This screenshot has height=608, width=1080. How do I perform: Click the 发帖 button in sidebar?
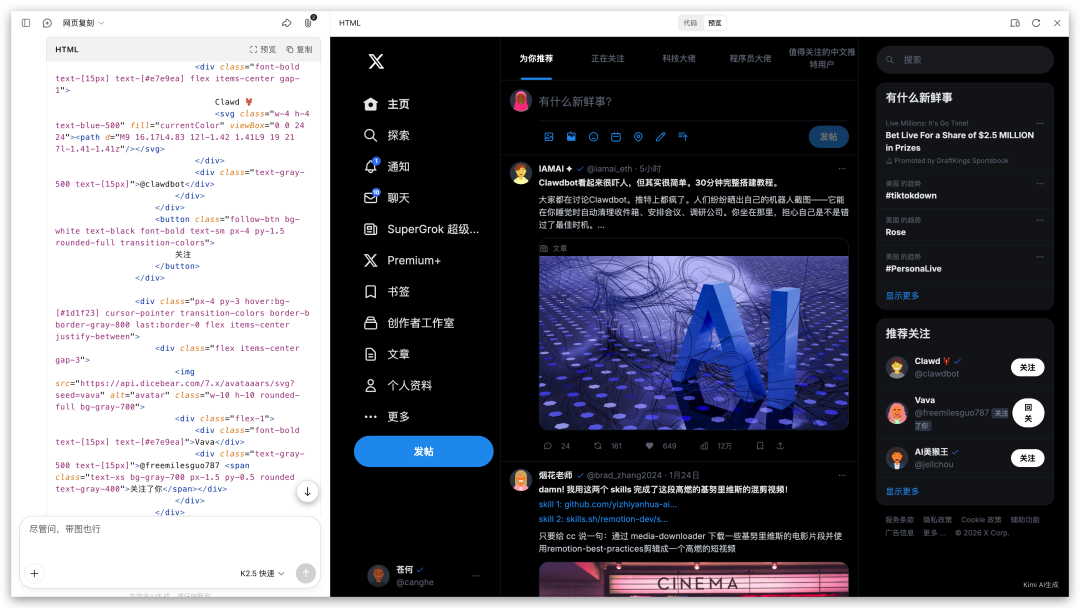pos(422,451)
